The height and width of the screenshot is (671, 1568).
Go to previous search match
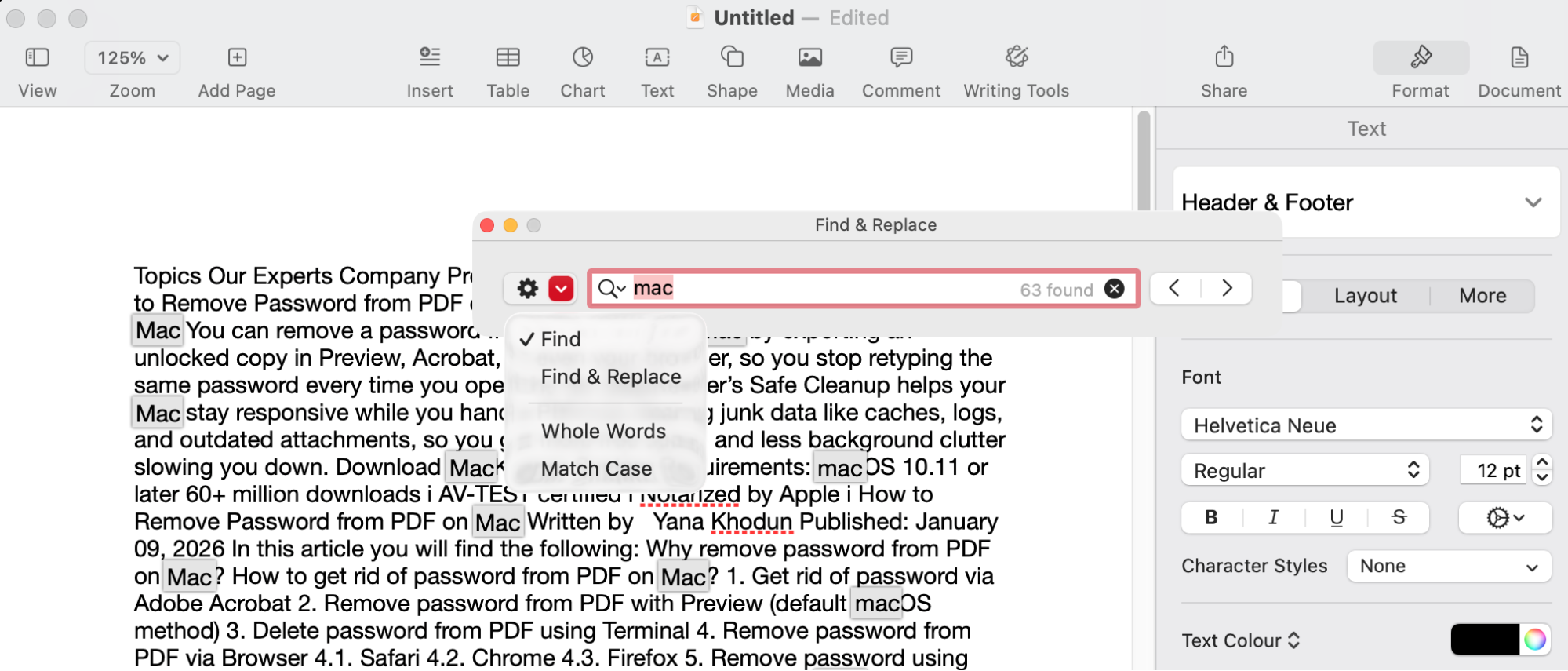pos(1174,289)
